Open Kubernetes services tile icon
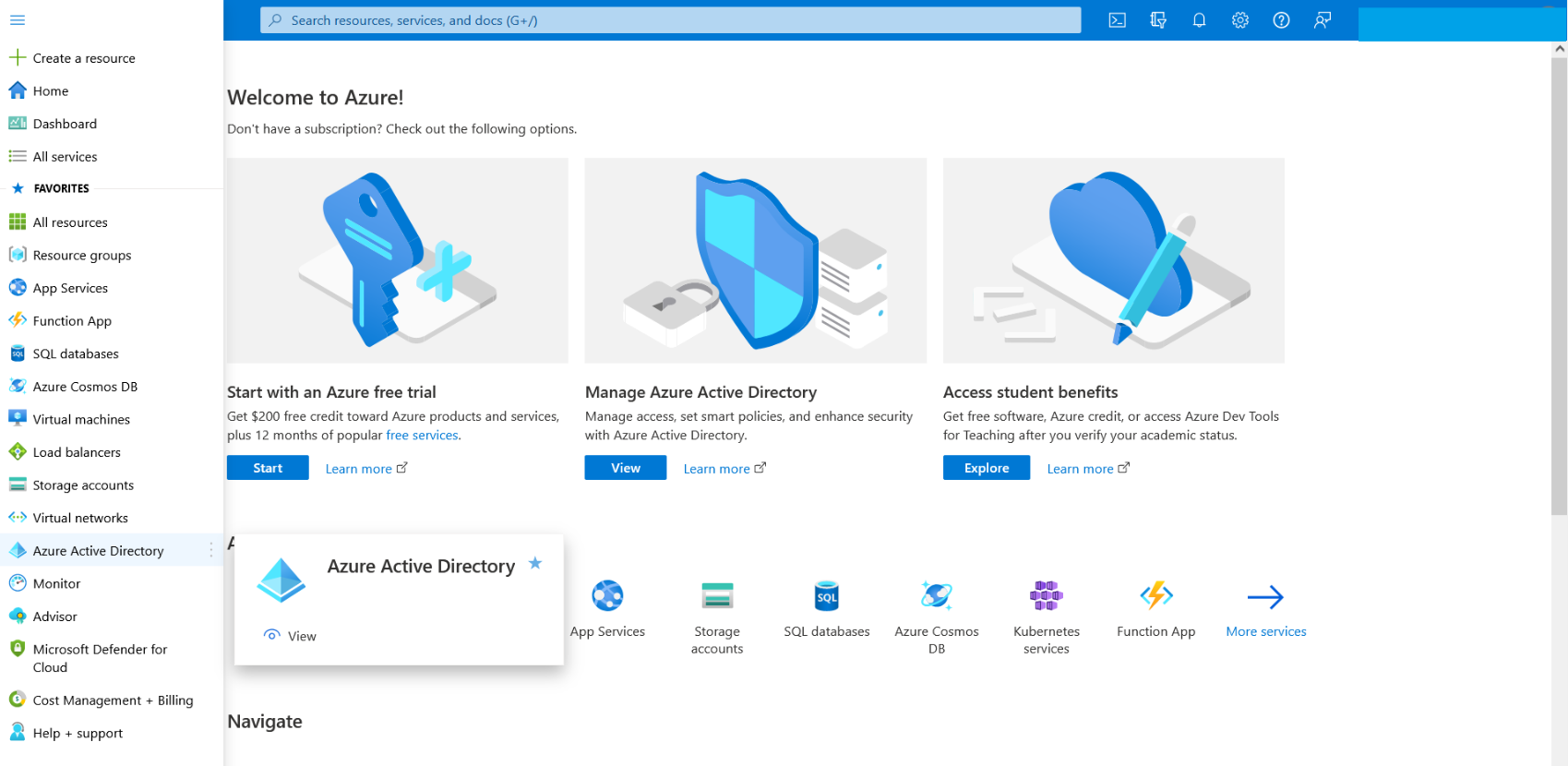The image size is (1568, 766). [1047, 596]
